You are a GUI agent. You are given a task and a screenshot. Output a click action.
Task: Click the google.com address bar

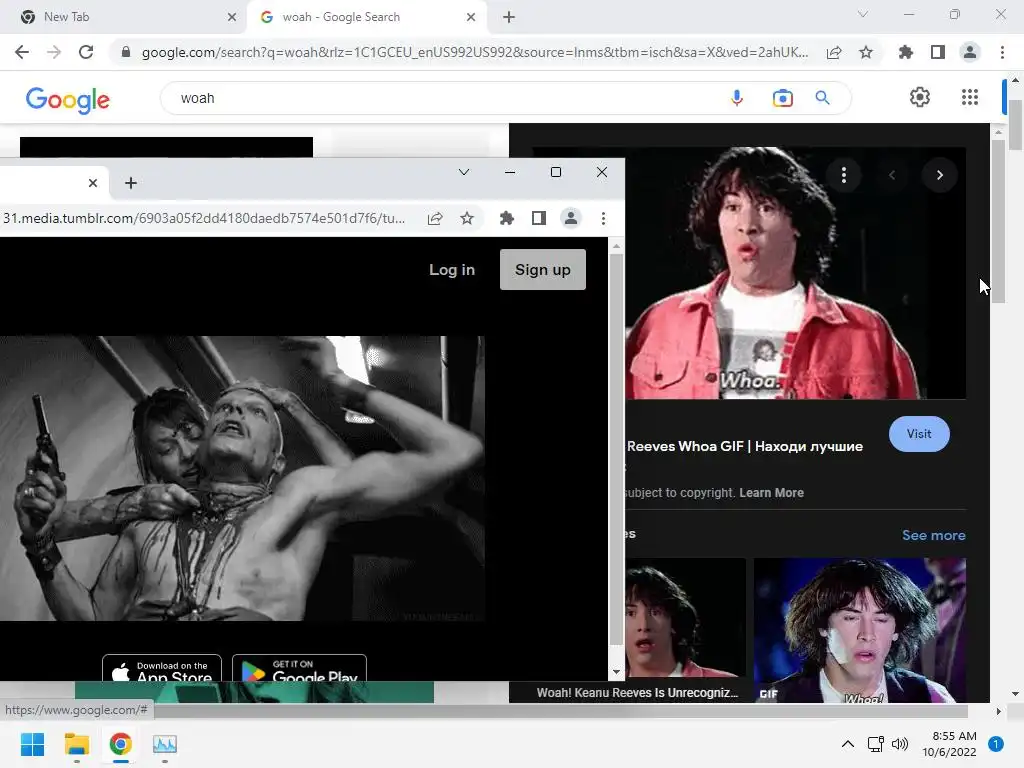pyautogui.click(x=475, y=52)
